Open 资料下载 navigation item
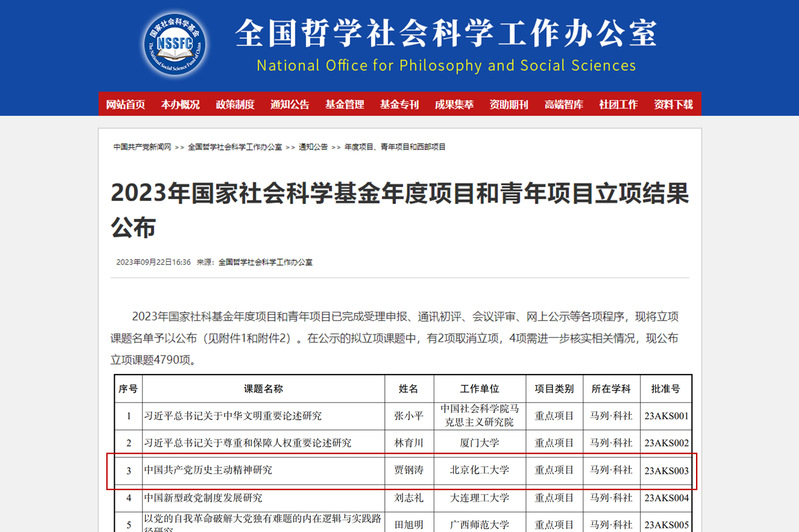Screen dimensions: 799x532 coord(673,104)
